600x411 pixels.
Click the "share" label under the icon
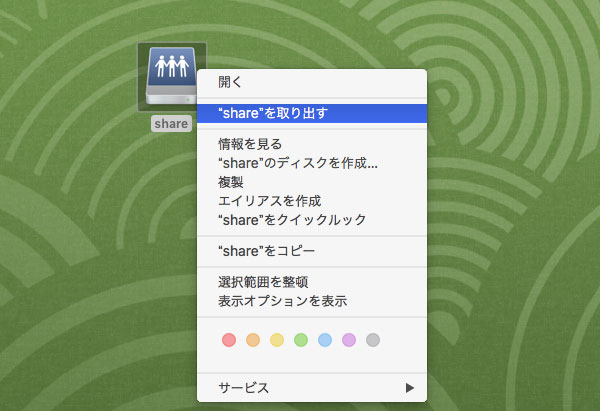(171, 125)
